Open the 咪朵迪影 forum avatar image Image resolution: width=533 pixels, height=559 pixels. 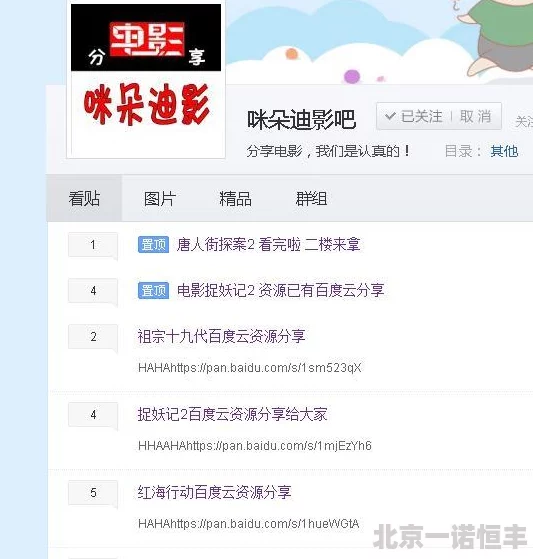coord(146,79)
